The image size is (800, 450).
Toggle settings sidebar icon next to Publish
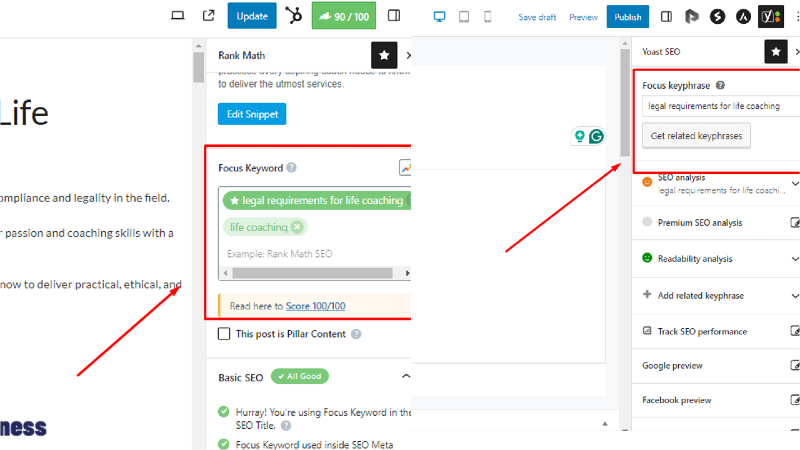click(x=666, y=17)
